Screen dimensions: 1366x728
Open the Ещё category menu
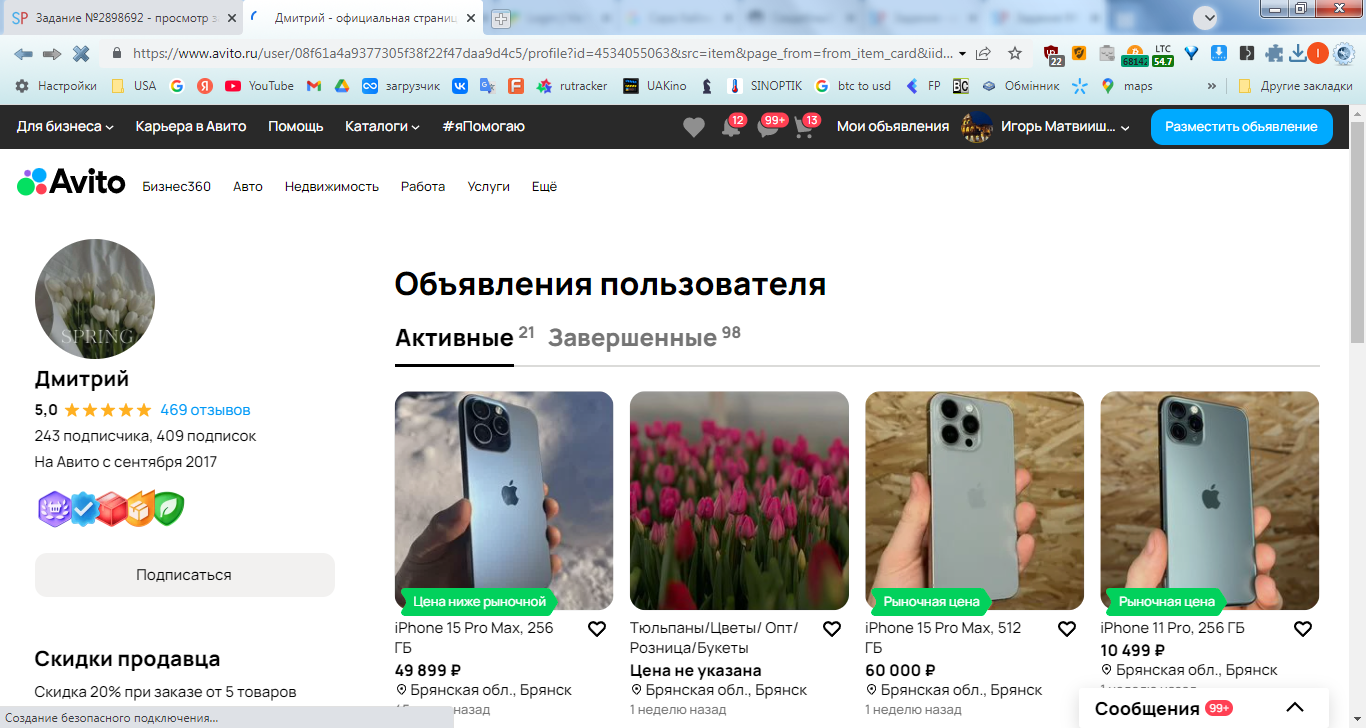[x=544, y=186]
